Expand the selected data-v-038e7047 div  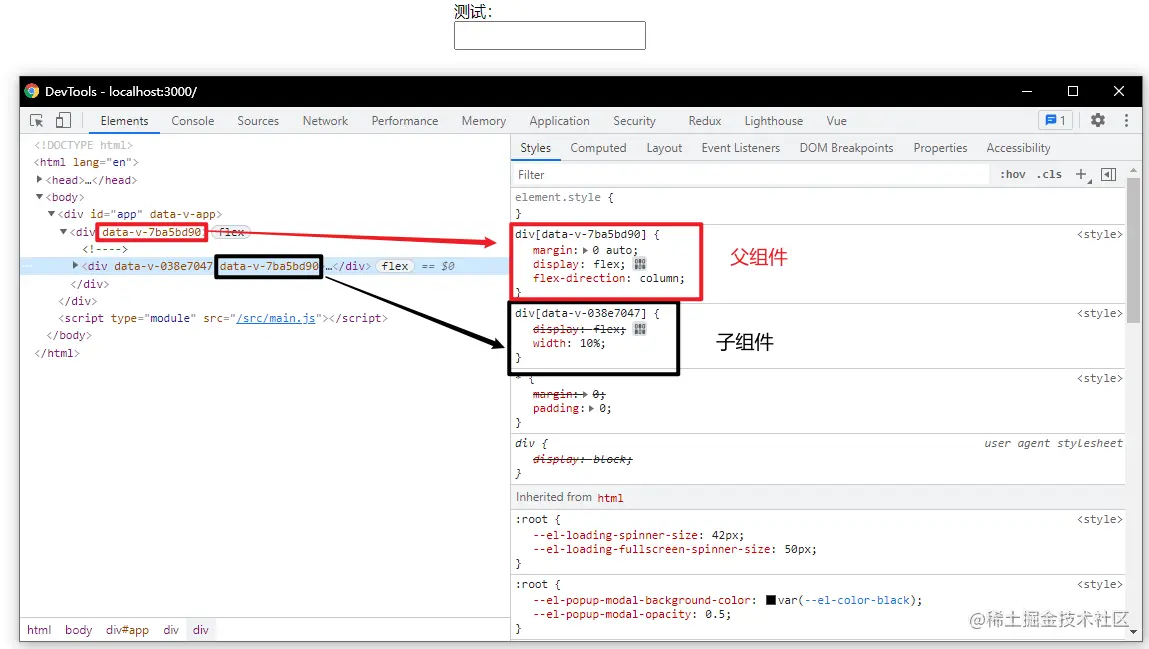(x=75, y=265)
